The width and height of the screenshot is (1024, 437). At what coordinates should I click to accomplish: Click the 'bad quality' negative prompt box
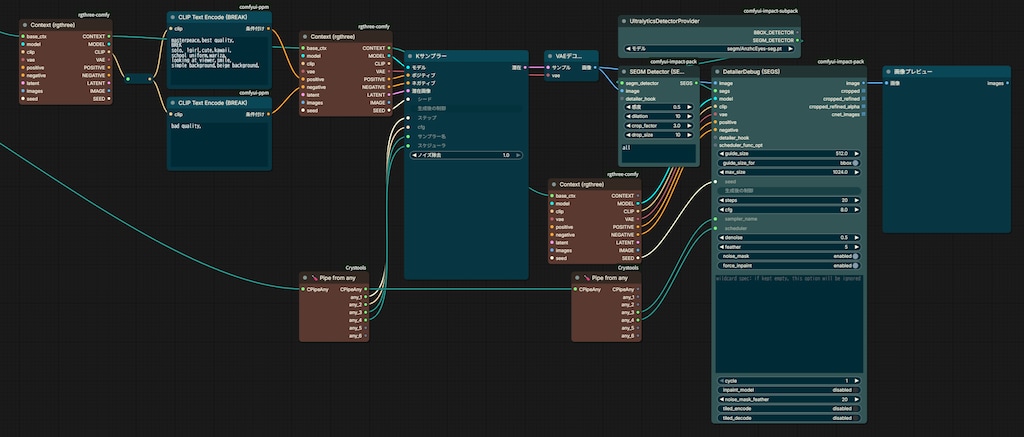click(219, 144)
